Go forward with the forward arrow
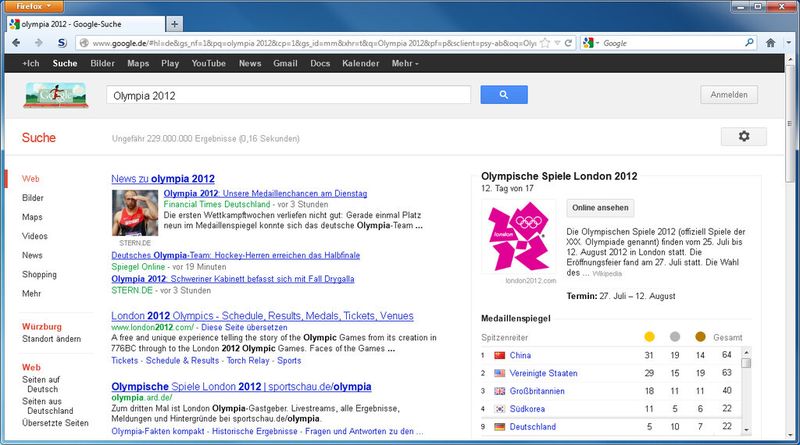This screenshot has height=445, width=800. coord(39,43)
